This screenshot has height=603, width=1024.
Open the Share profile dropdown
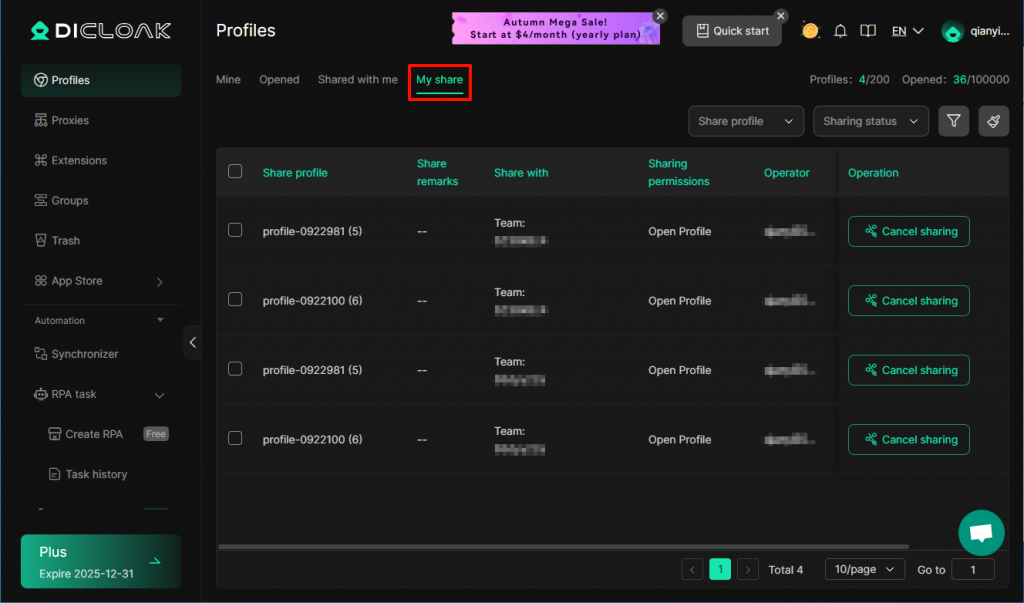pyautogui.click(x=745, y=121)
